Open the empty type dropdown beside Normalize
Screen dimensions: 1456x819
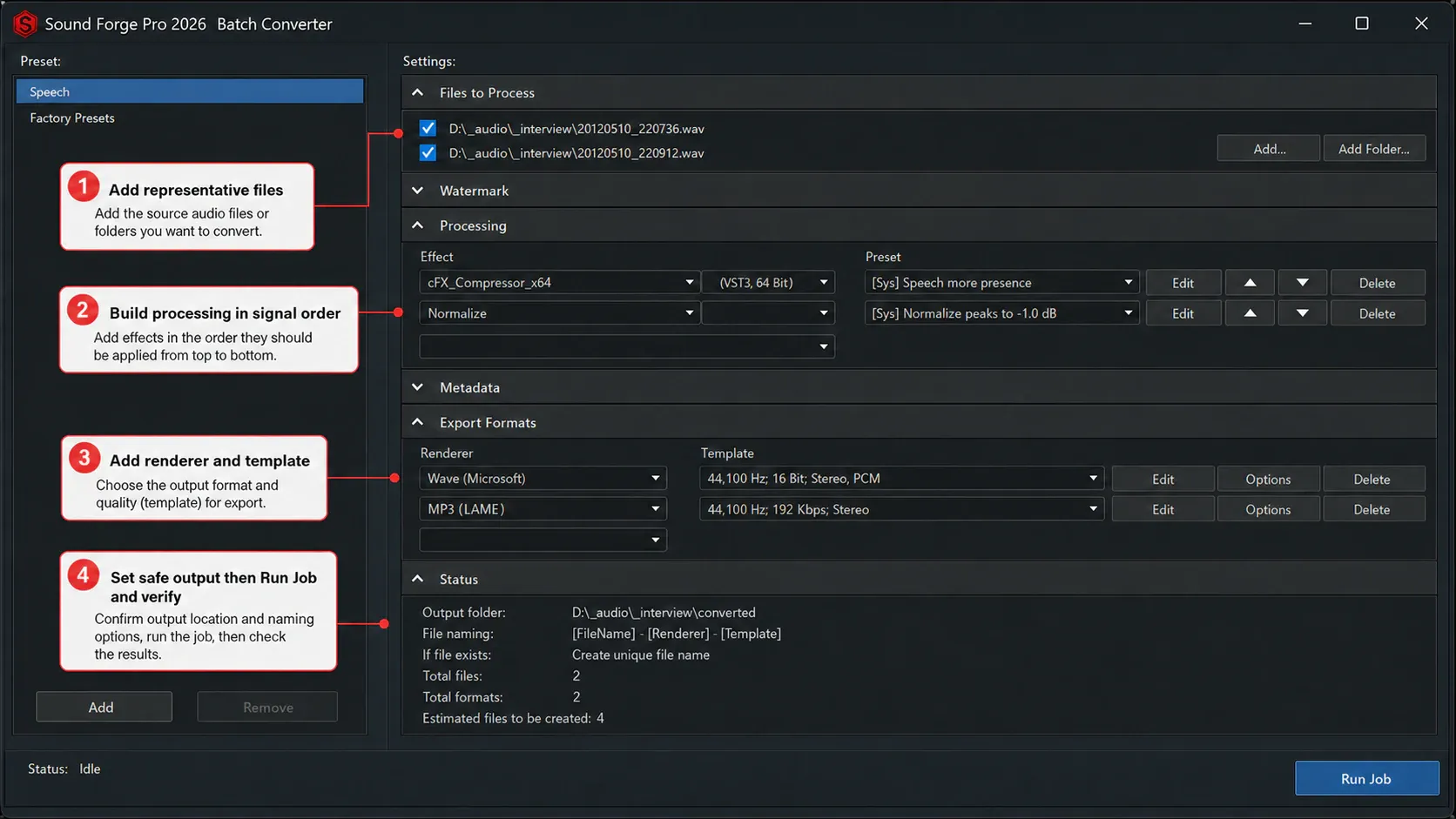[768, 313]
